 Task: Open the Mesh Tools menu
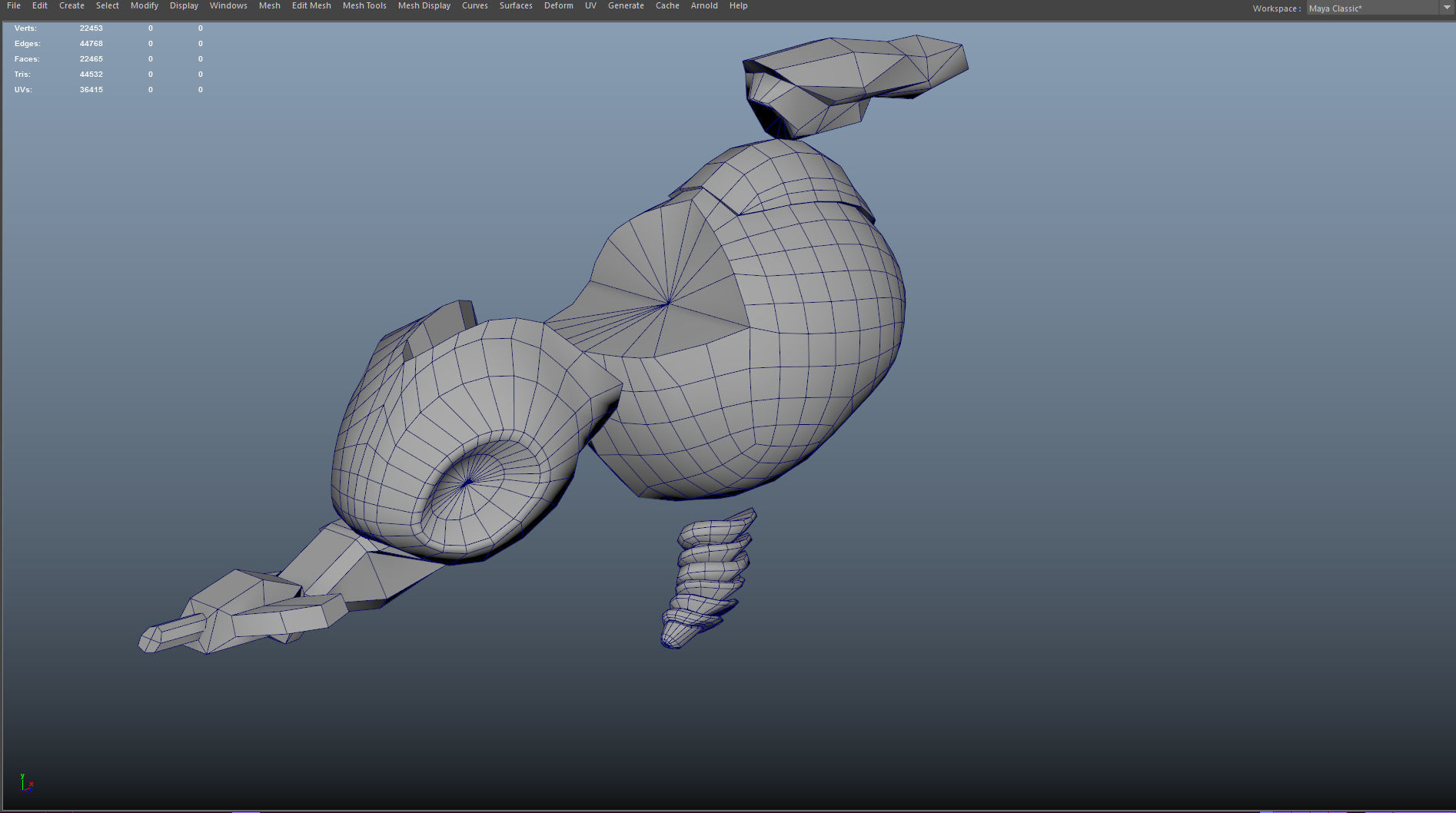[364, 6]
